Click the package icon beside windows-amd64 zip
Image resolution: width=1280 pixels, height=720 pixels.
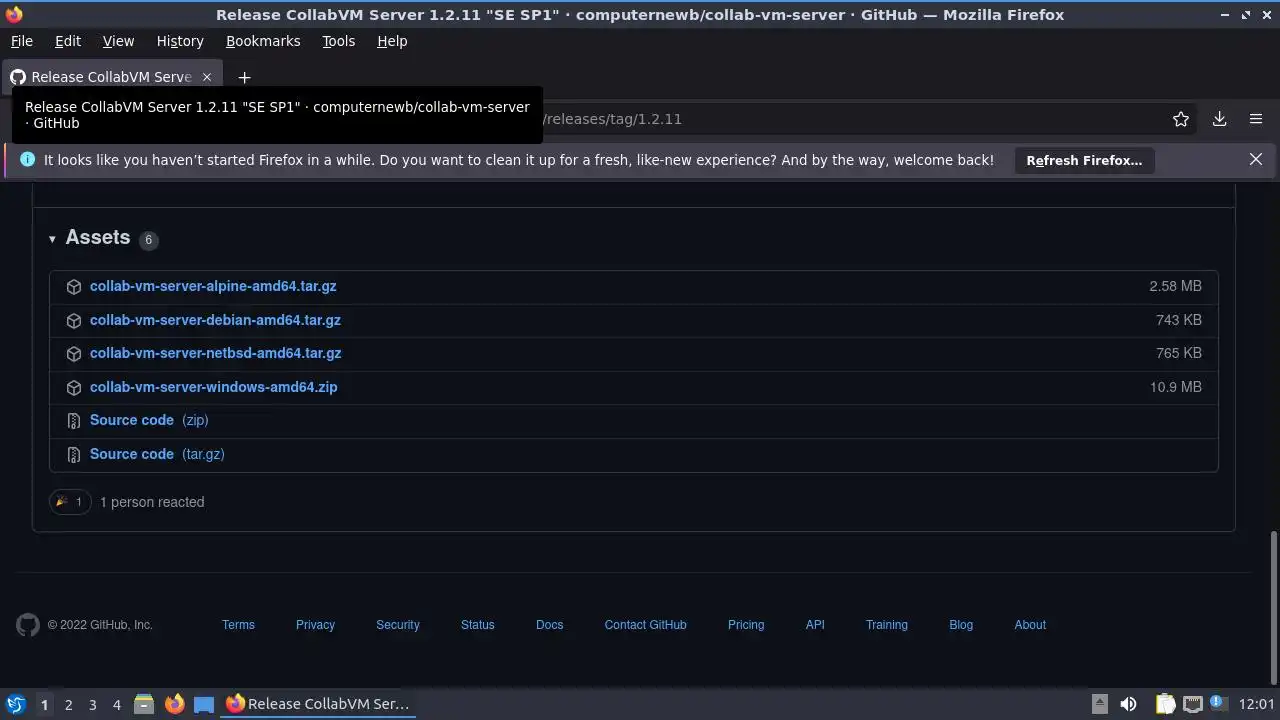point(74,388)
